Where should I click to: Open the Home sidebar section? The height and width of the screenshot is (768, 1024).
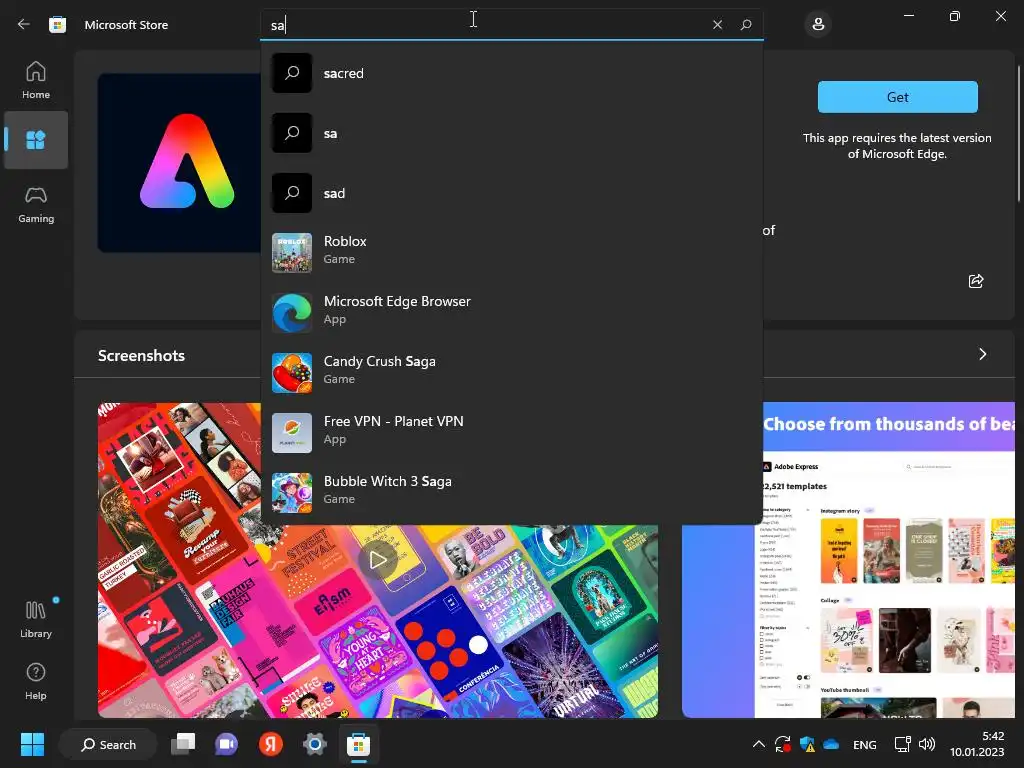click(x=36, y=80)
